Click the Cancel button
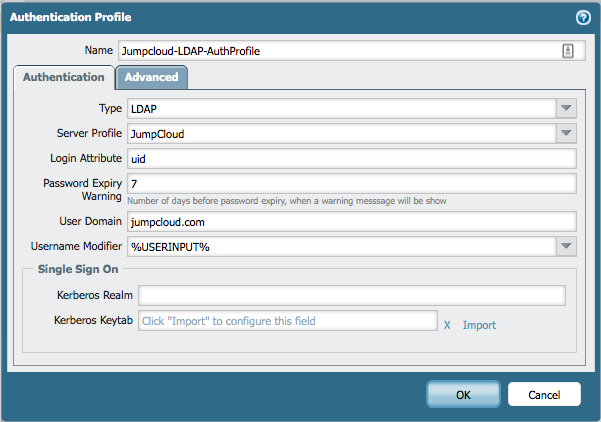This screenshot has height=422, width=601. (544, 395)
